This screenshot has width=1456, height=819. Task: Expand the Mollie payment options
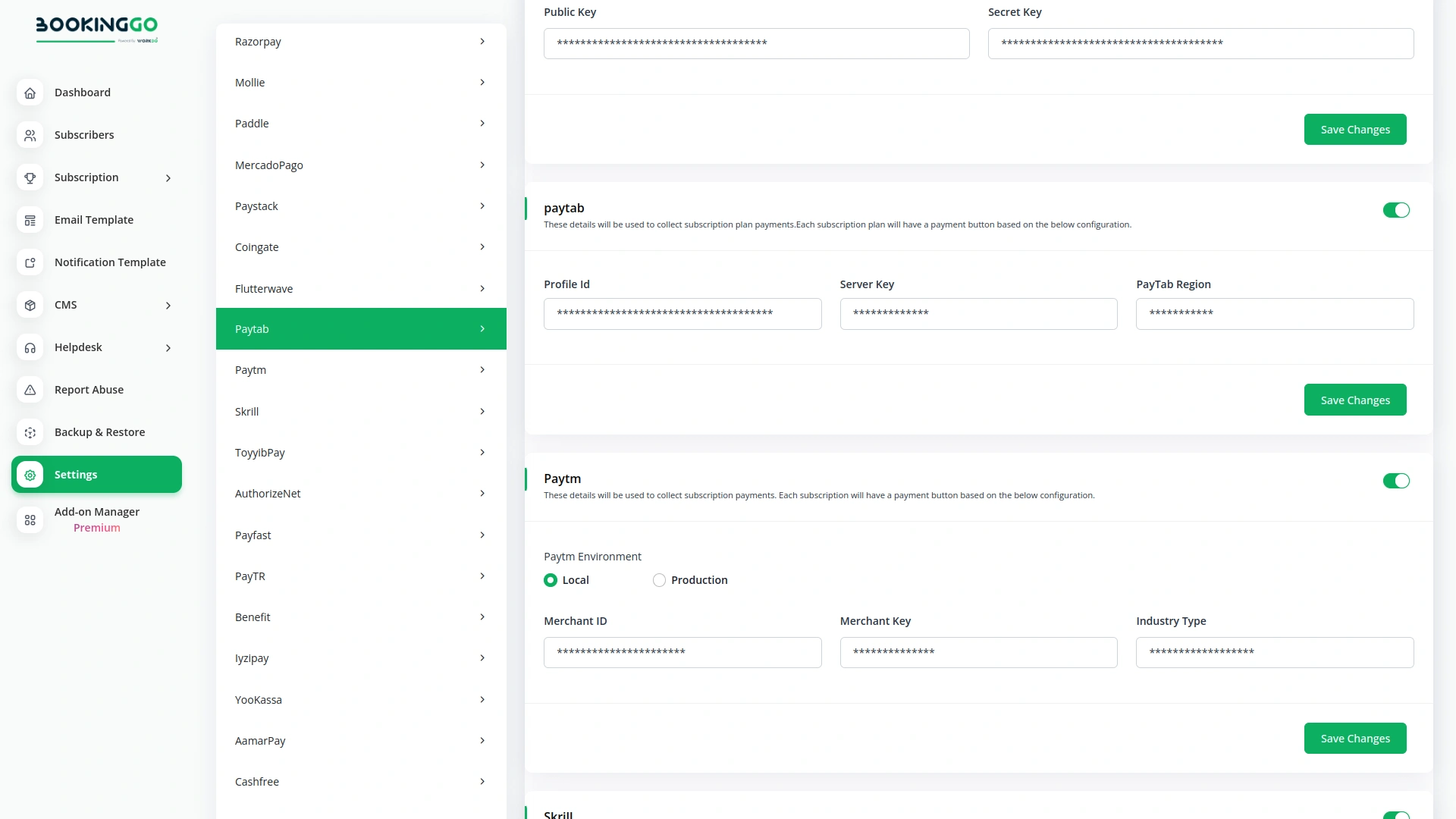483,82
